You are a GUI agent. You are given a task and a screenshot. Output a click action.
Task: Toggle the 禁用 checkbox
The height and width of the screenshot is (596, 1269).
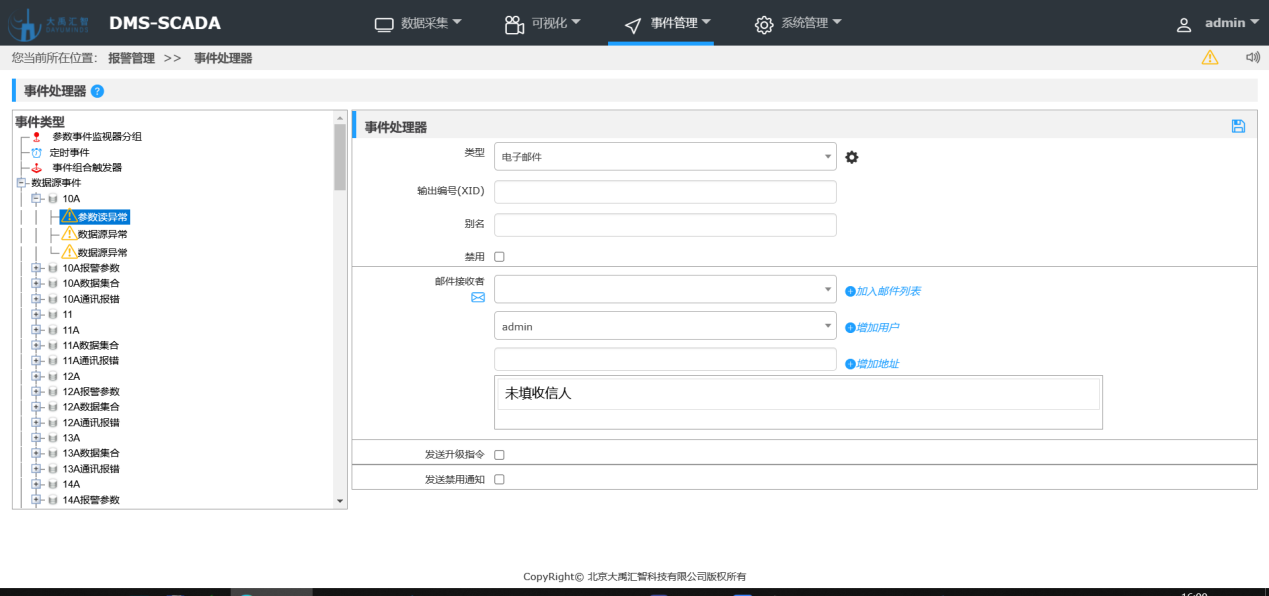(x=500, y=257)
